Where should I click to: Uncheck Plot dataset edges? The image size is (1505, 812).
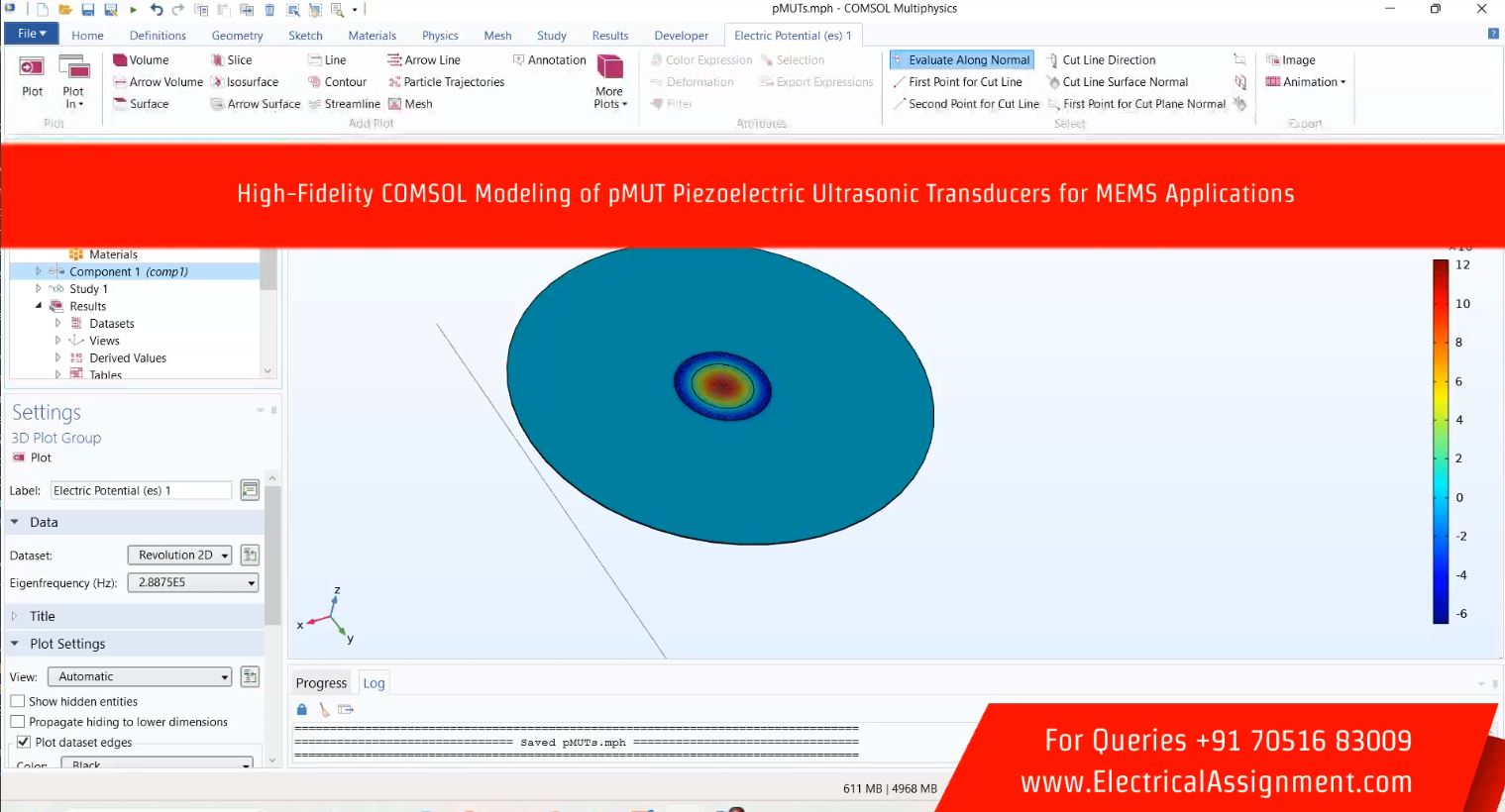point(24,742)
